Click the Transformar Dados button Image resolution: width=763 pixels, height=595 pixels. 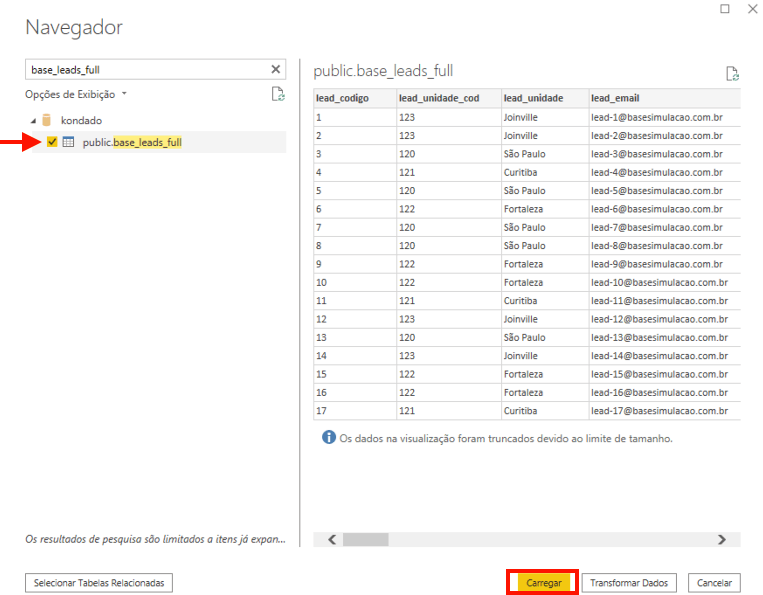point(630,582)
